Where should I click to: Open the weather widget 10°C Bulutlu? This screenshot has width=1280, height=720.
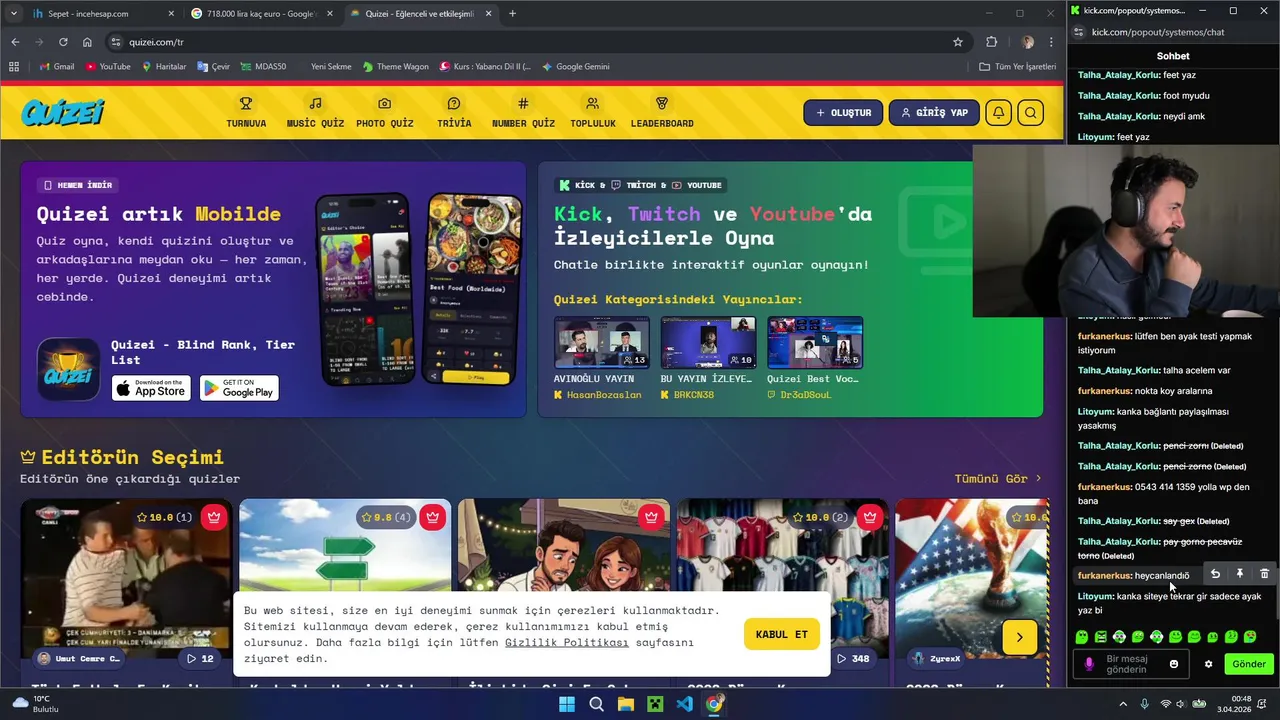click(37, 704)
